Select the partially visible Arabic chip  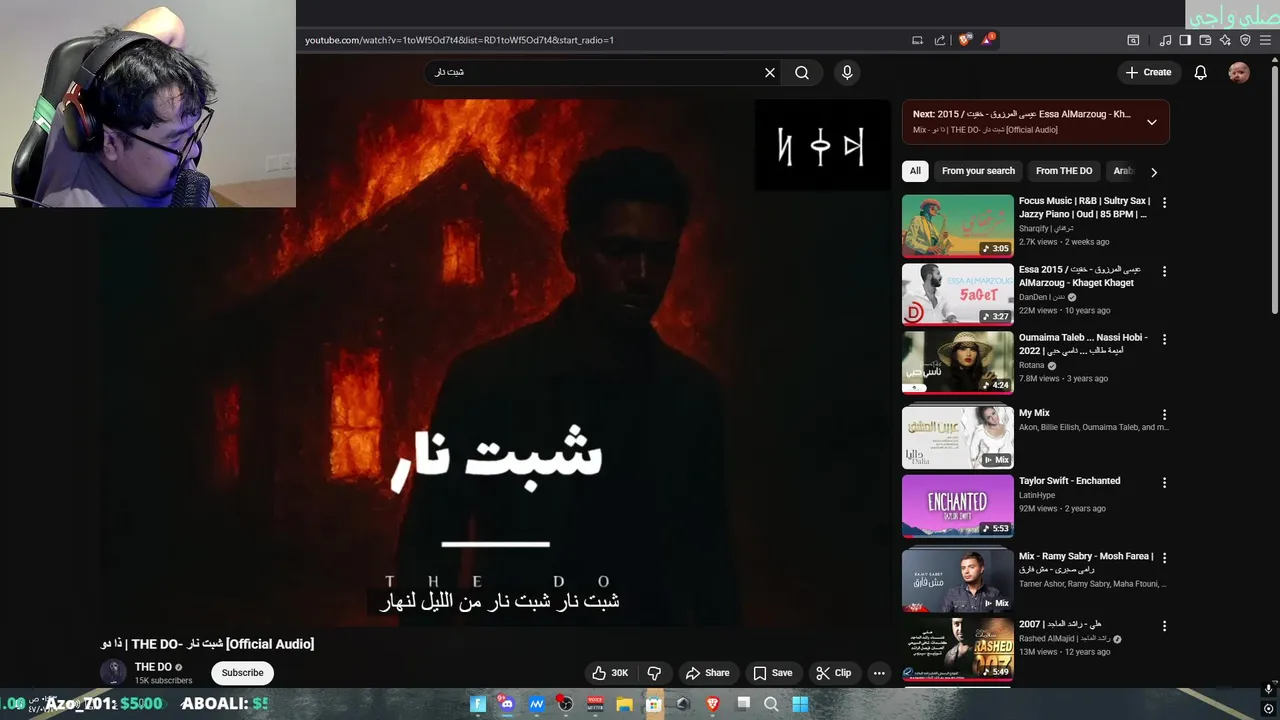pyautogui.click(x=1122, y=171)
